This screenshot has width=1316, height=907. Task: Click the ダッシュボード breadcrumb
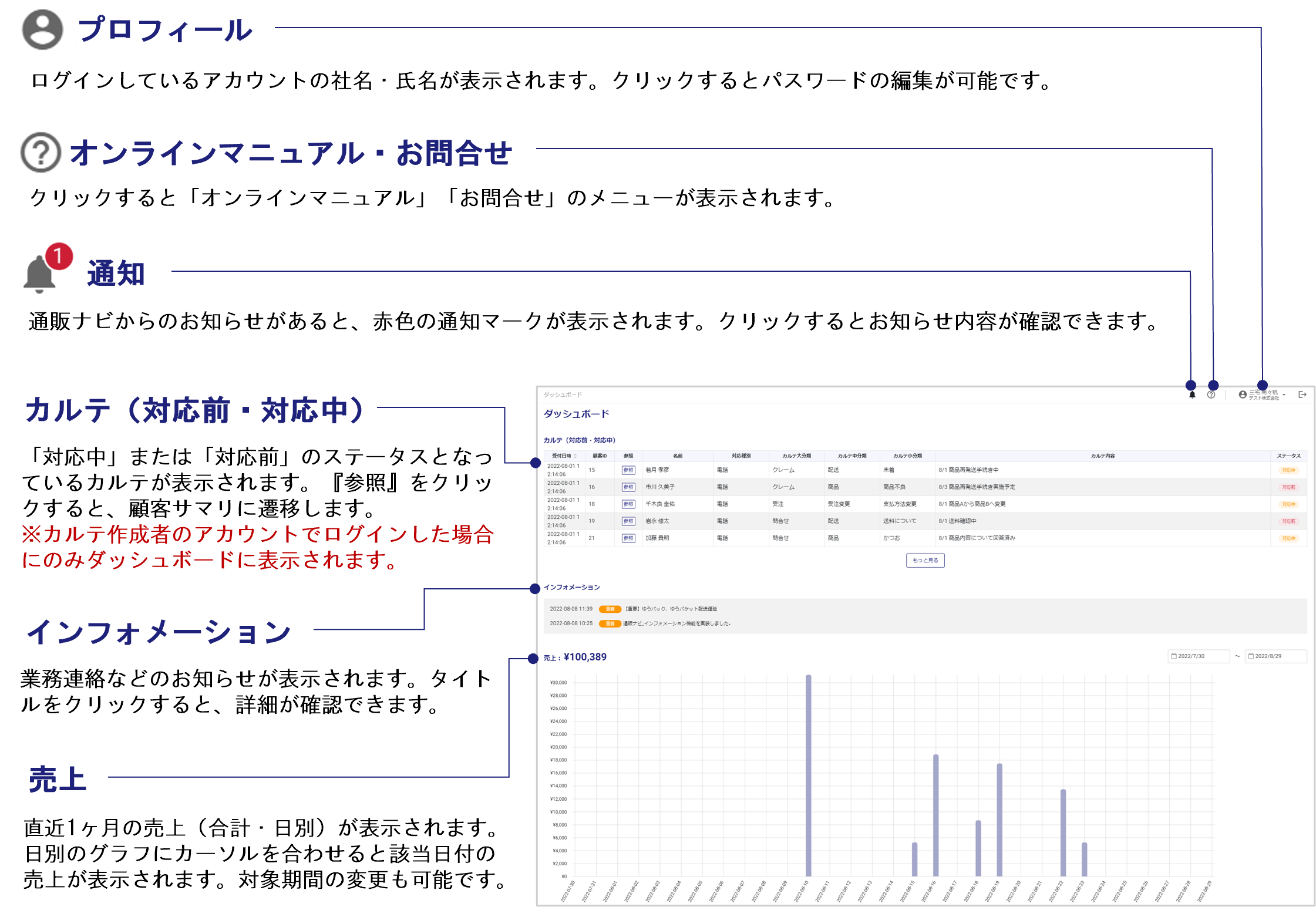562,395
